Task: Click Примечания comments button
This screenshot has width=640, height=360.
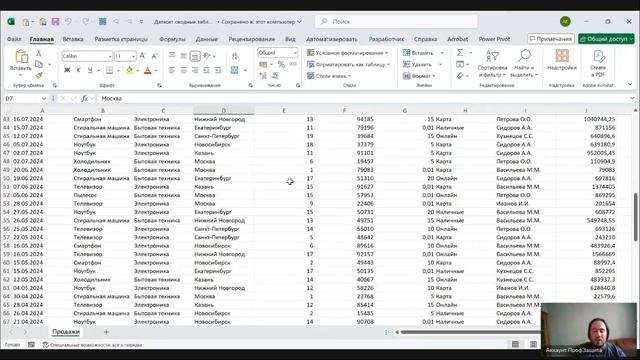Action: tap(551, 39)
